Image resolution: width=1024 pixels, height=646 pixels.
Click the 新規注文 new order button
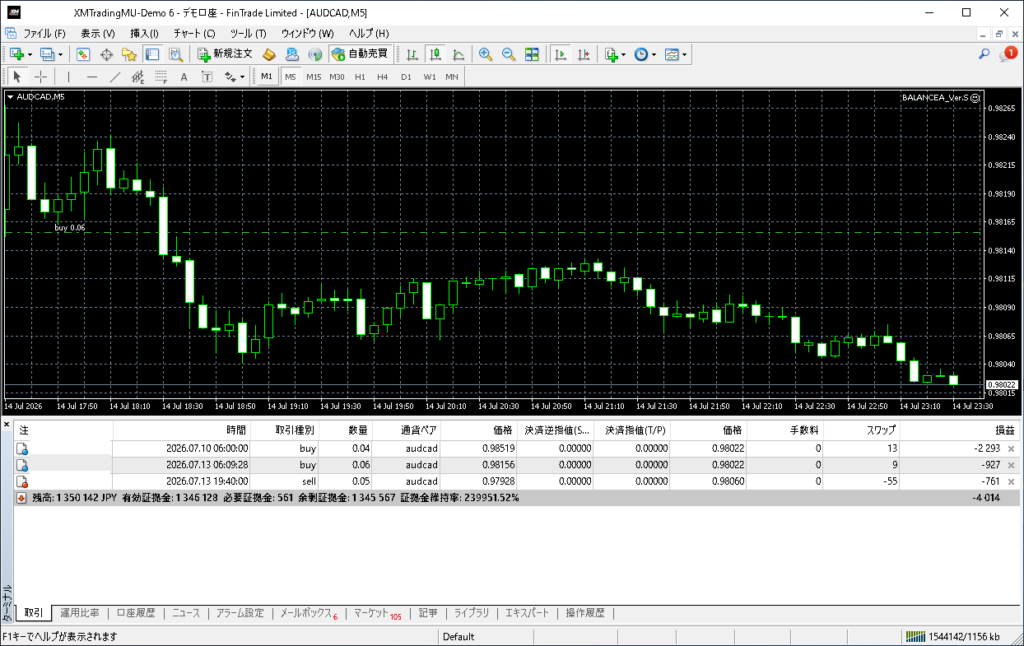(225, 54)
